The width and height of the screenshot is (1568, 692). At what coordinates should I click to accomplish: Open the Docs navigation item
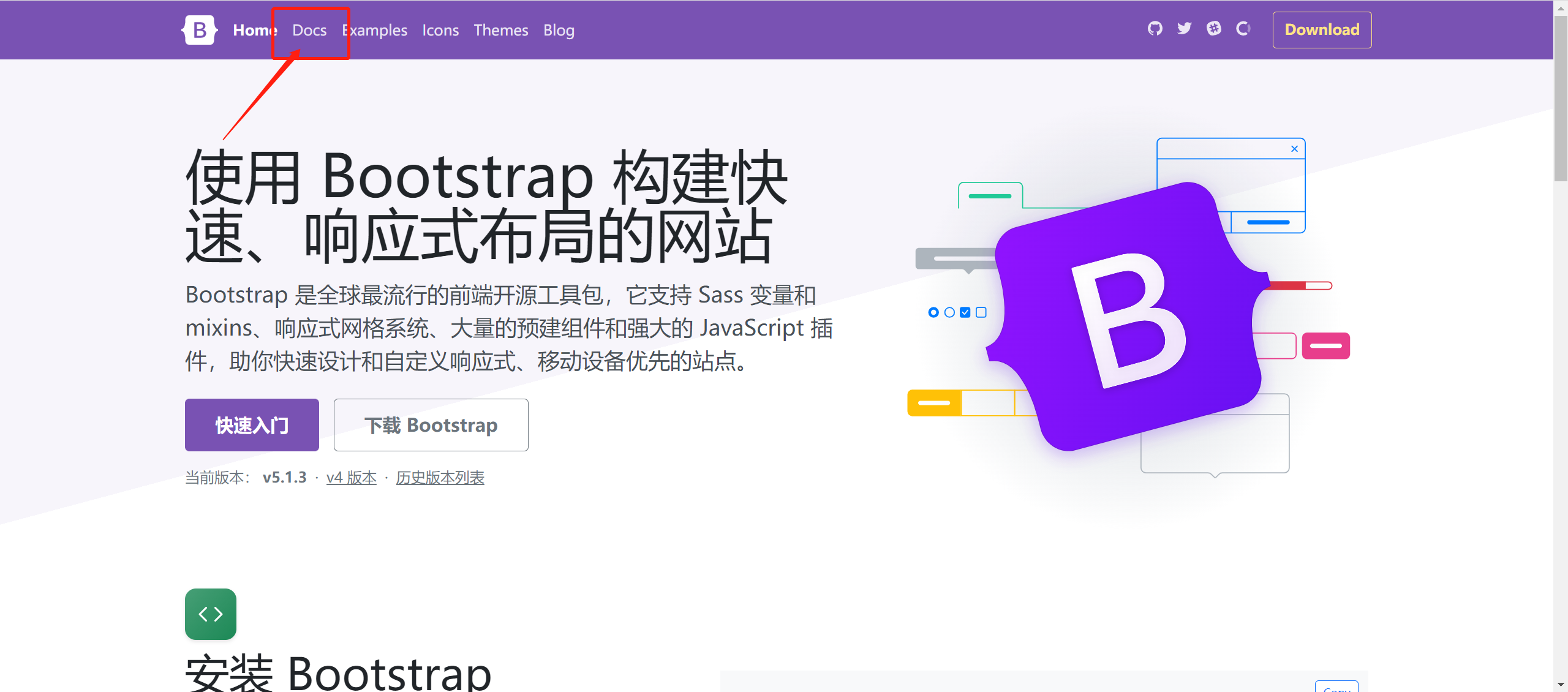(x=309, y=30)
